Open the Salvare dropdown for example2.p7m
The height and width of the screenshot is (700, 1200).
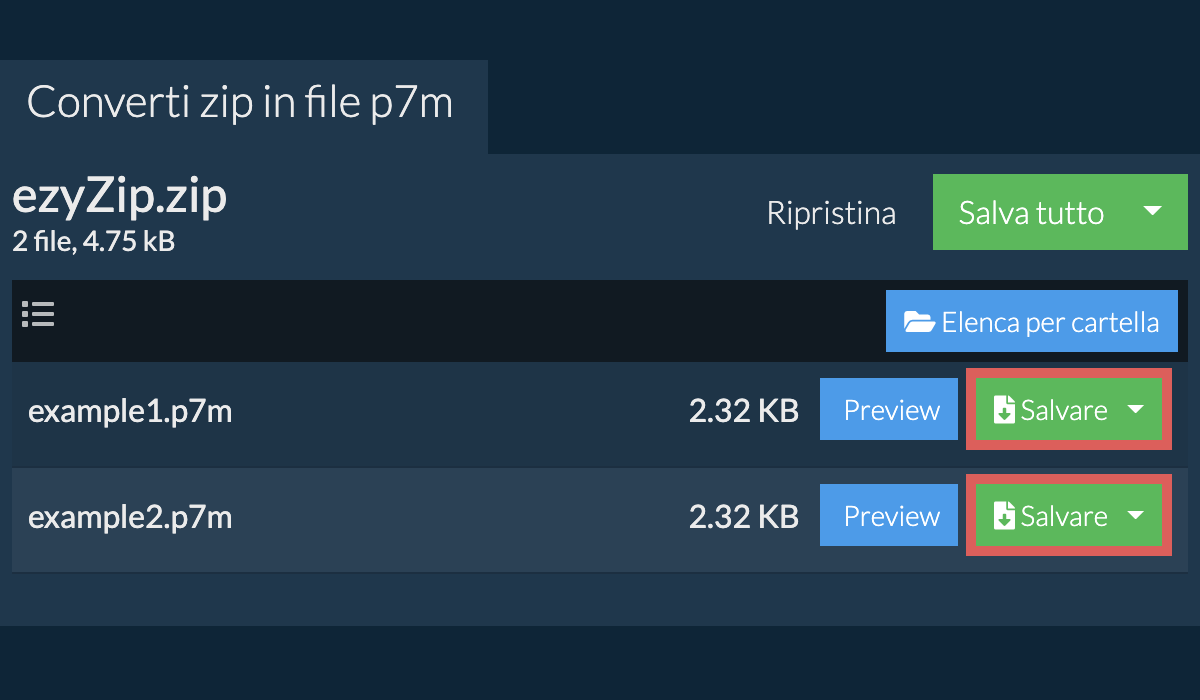1136,515
